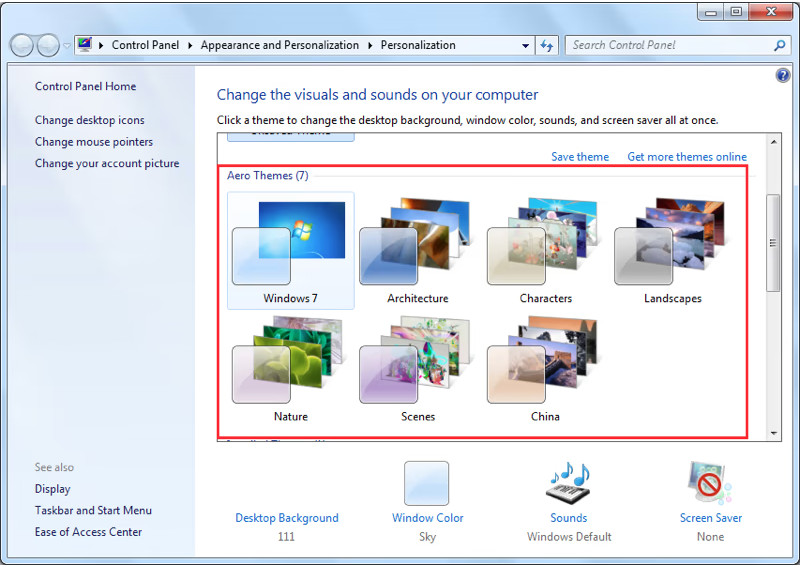Viewport: 801px width, 567px height.
Task: Apply the Characters theme
Action: (x=545, y=250)
